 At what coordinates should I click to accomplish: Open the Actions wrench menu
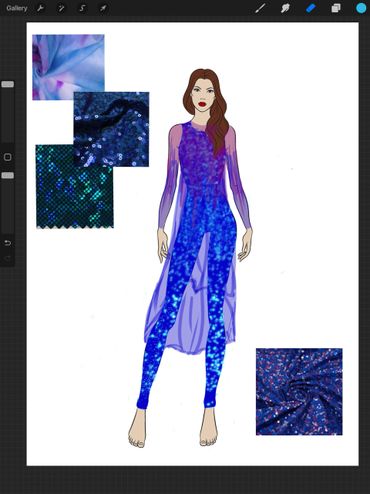click(40, 8)
